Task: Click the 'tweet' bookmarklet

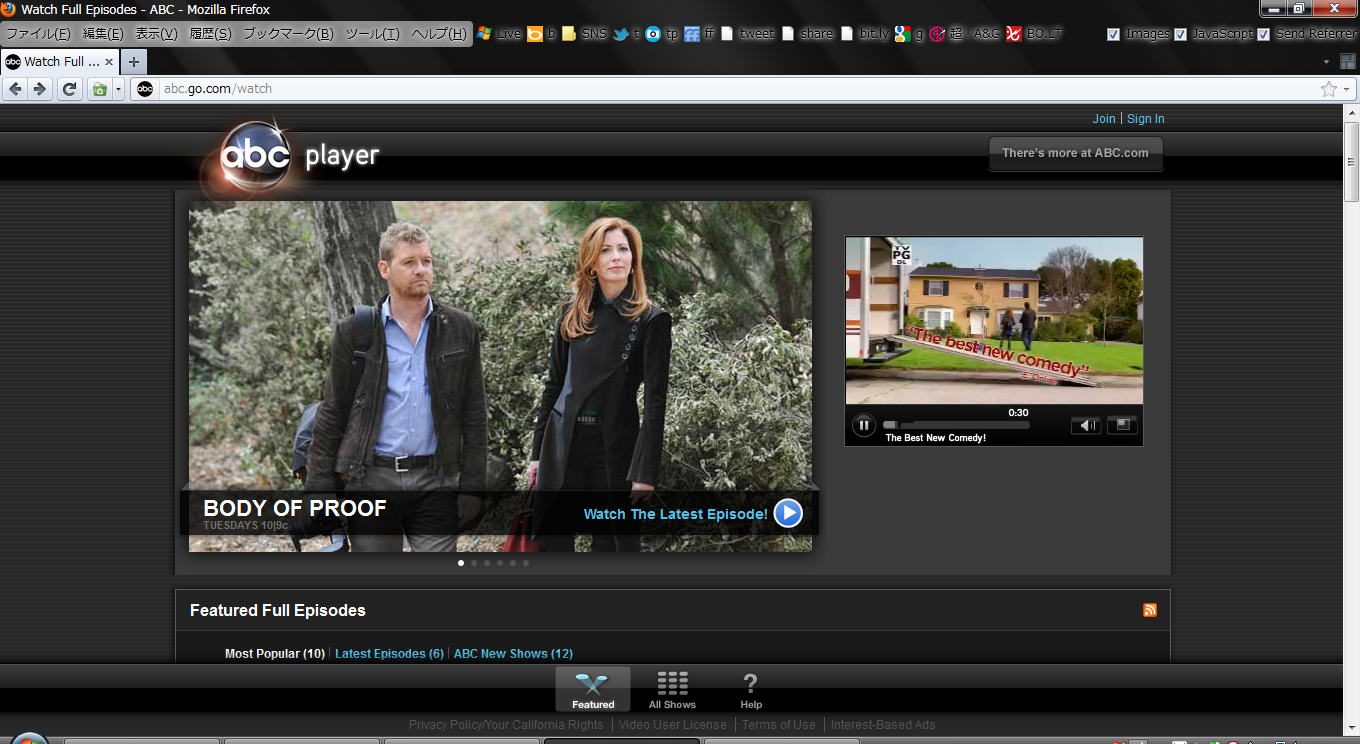Action: 748,34
